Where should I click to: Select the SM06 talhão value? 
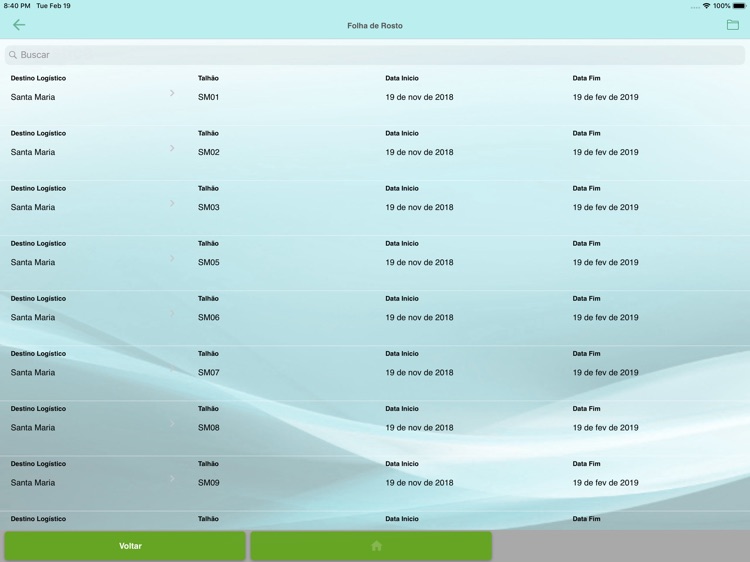(209, 317)
